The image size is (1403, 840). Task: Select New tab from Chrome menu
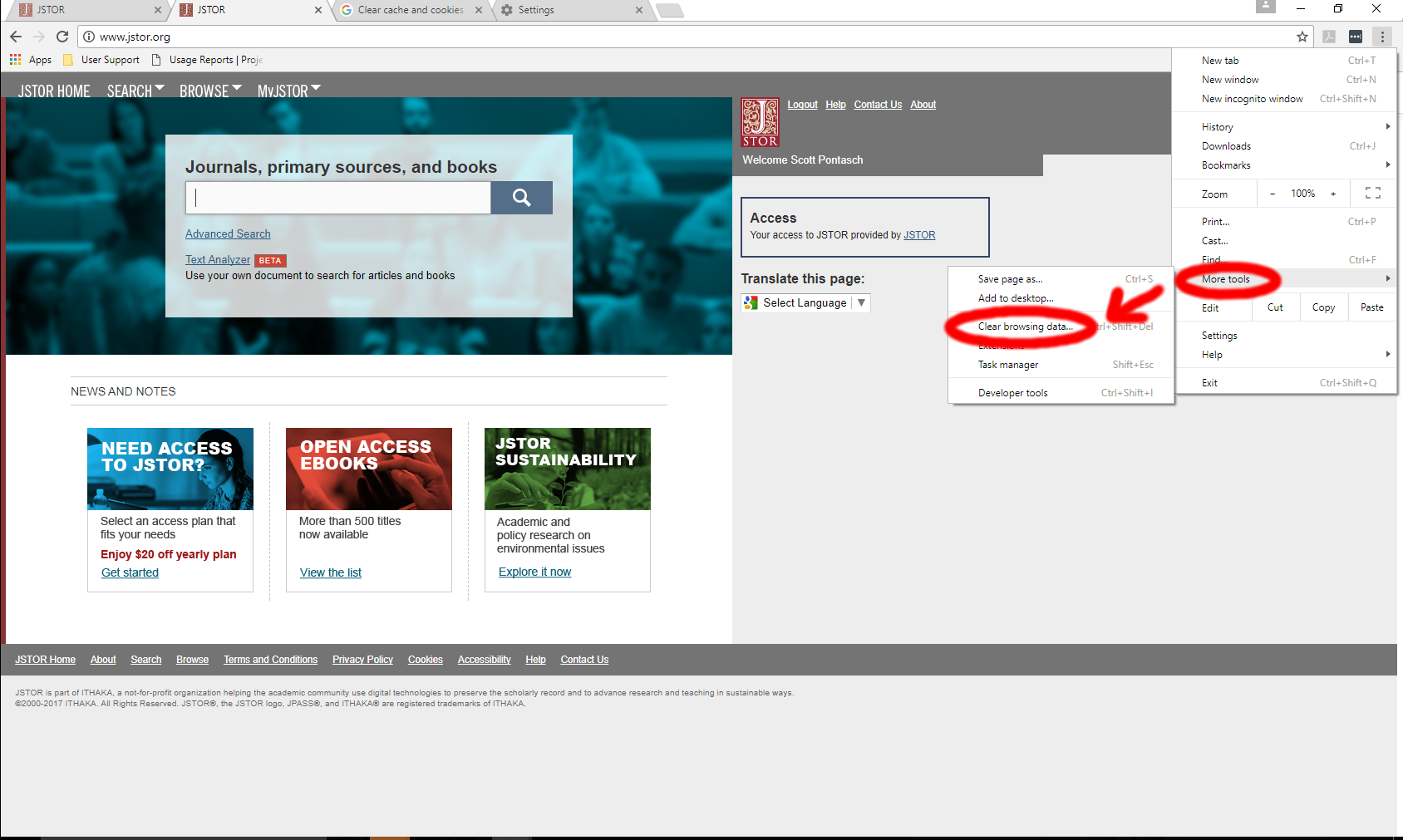pyautogui.click(x=1285, y=61)
